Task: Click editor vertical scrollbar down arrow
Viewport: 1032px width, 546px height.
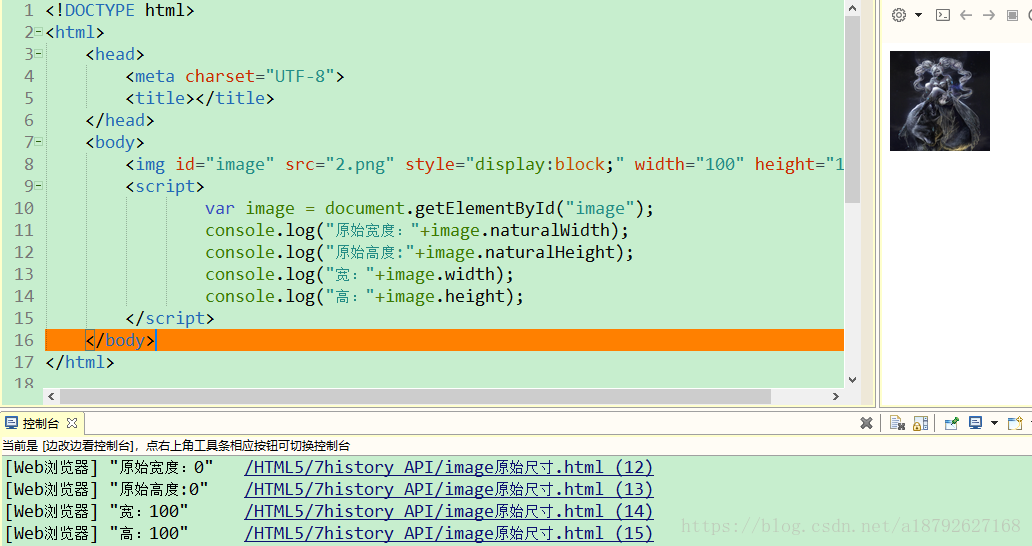Action: pyautogui.click(x=852, y=380)
